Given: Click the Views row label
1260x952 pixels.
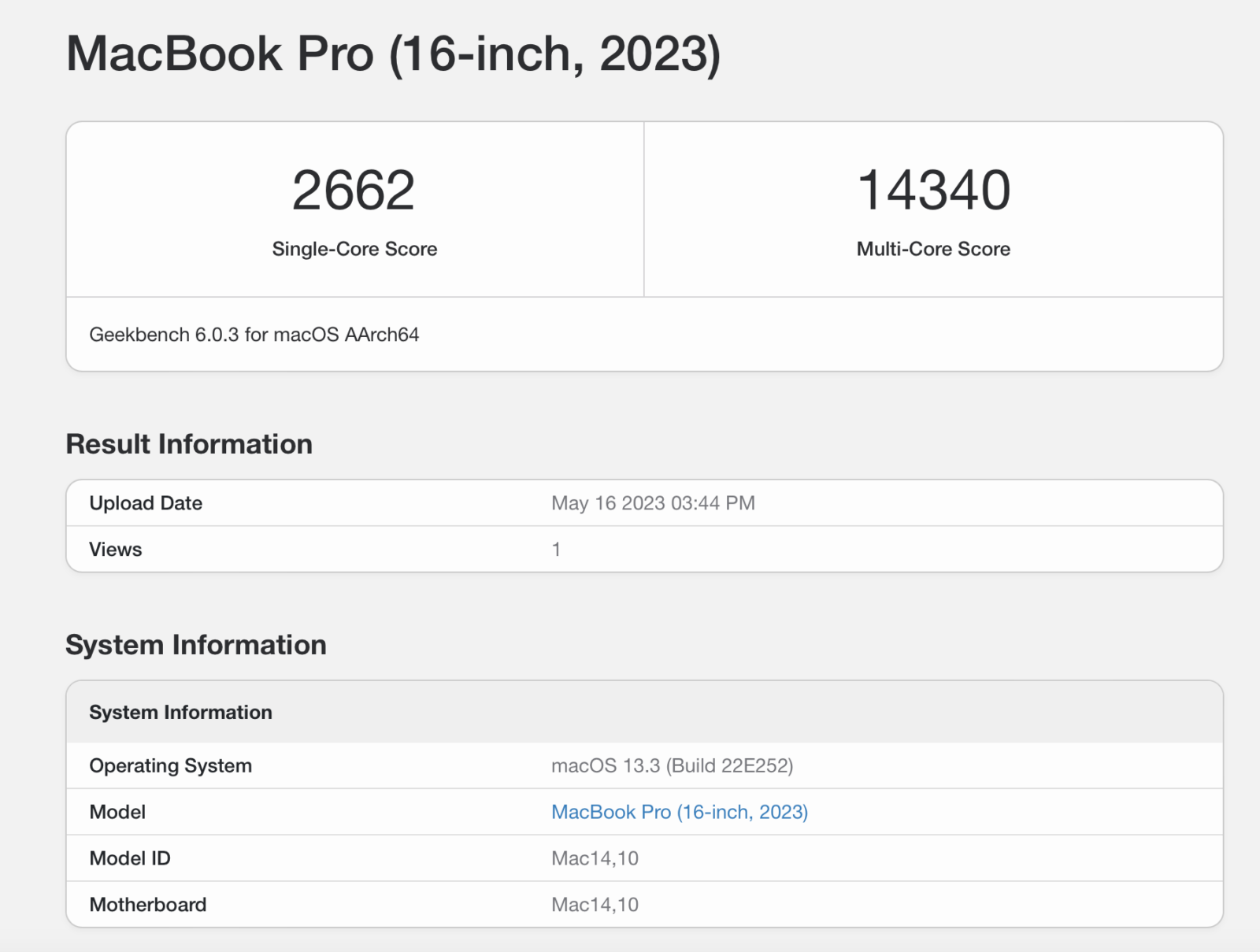Looking at the screenshot, I should tap(116, 550).
